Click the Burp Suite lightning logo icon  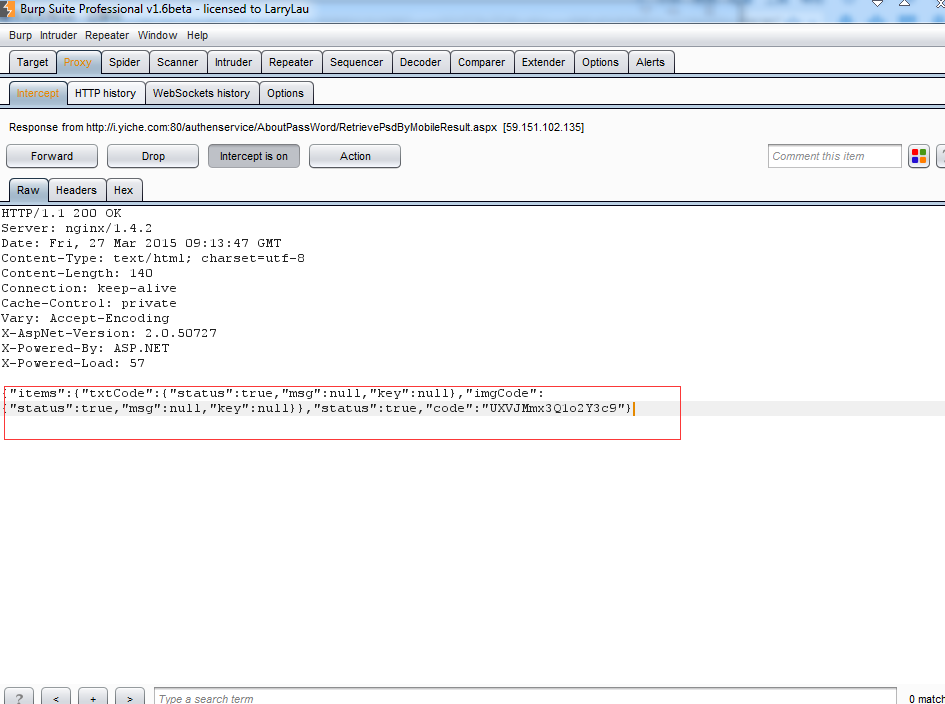pyautogui.click(x=7, y=9)
